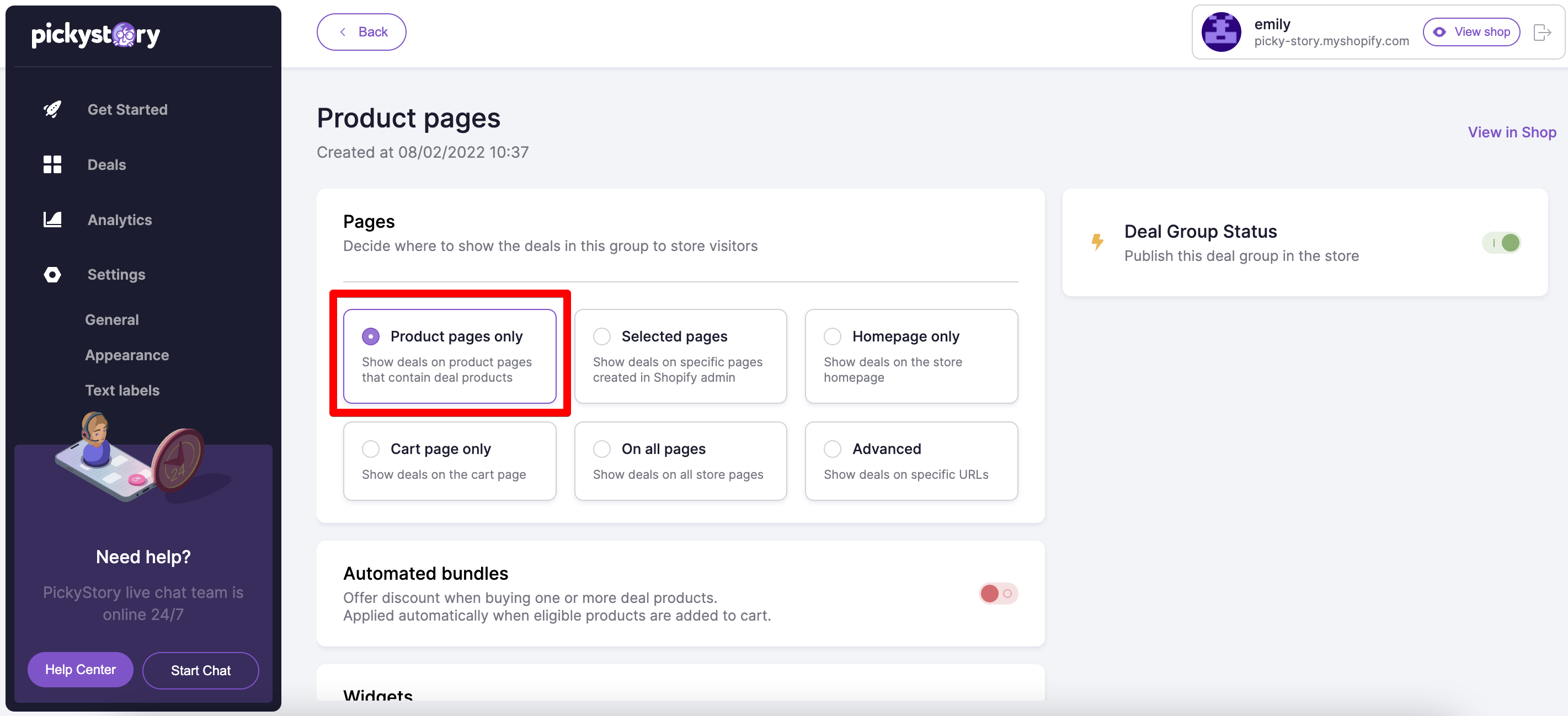Open General settings submenu
Image resolution: width=1568 pixels, height=716 pixels.
coord(111,319)
